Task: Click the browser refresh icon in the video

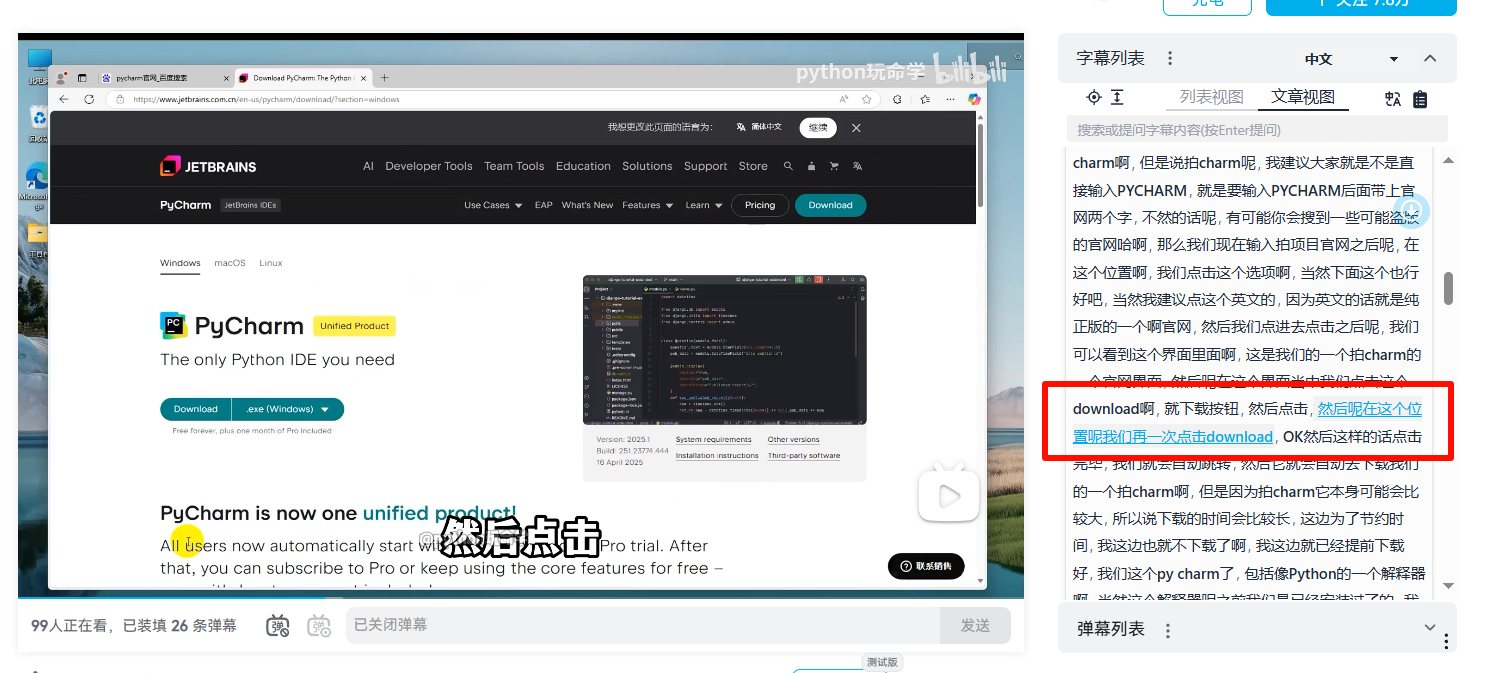Action: (89, 99)
